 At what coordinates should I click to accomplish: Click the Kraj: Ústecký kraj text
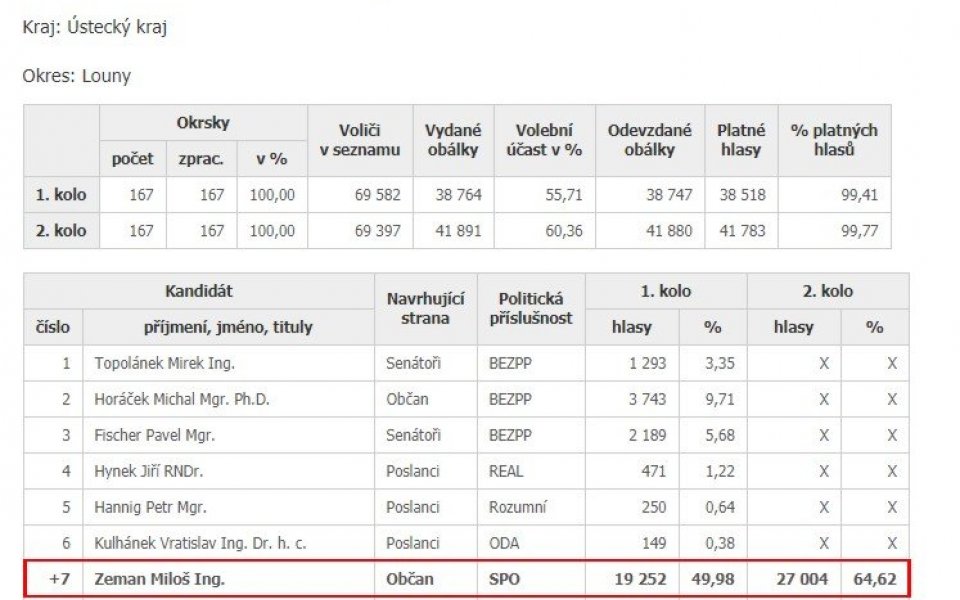[x=94, y=27]
